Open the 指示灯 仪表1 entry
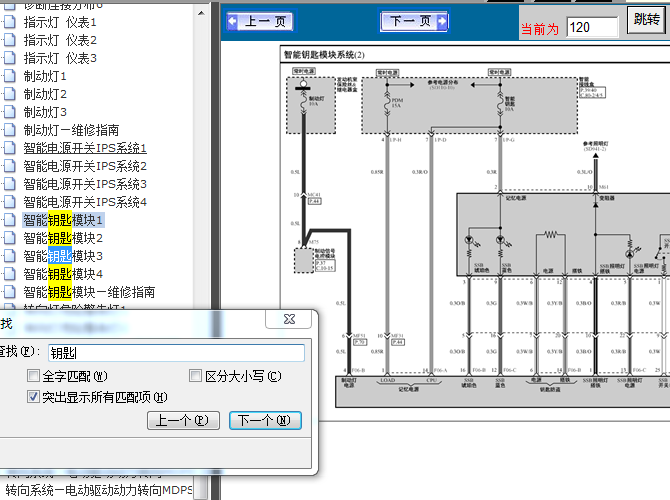The image size is (670, 500). (x=60, y=22)
